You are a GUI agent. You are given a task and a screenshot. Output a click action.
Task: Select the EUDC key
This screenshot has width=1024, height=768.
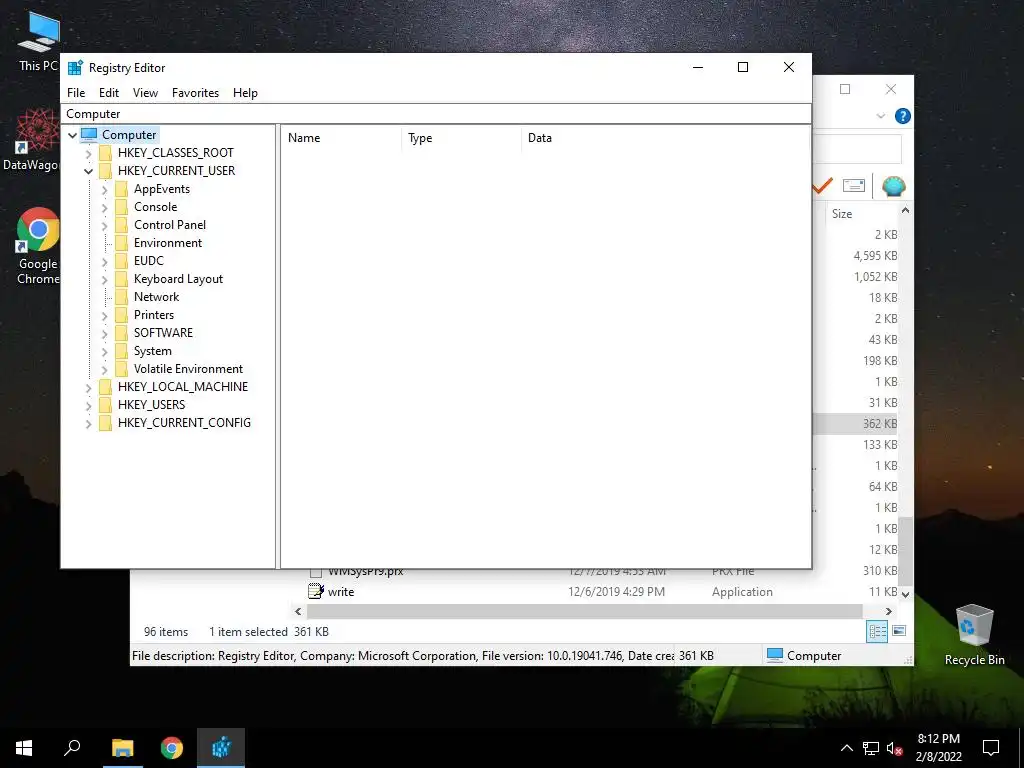point(149,261)
